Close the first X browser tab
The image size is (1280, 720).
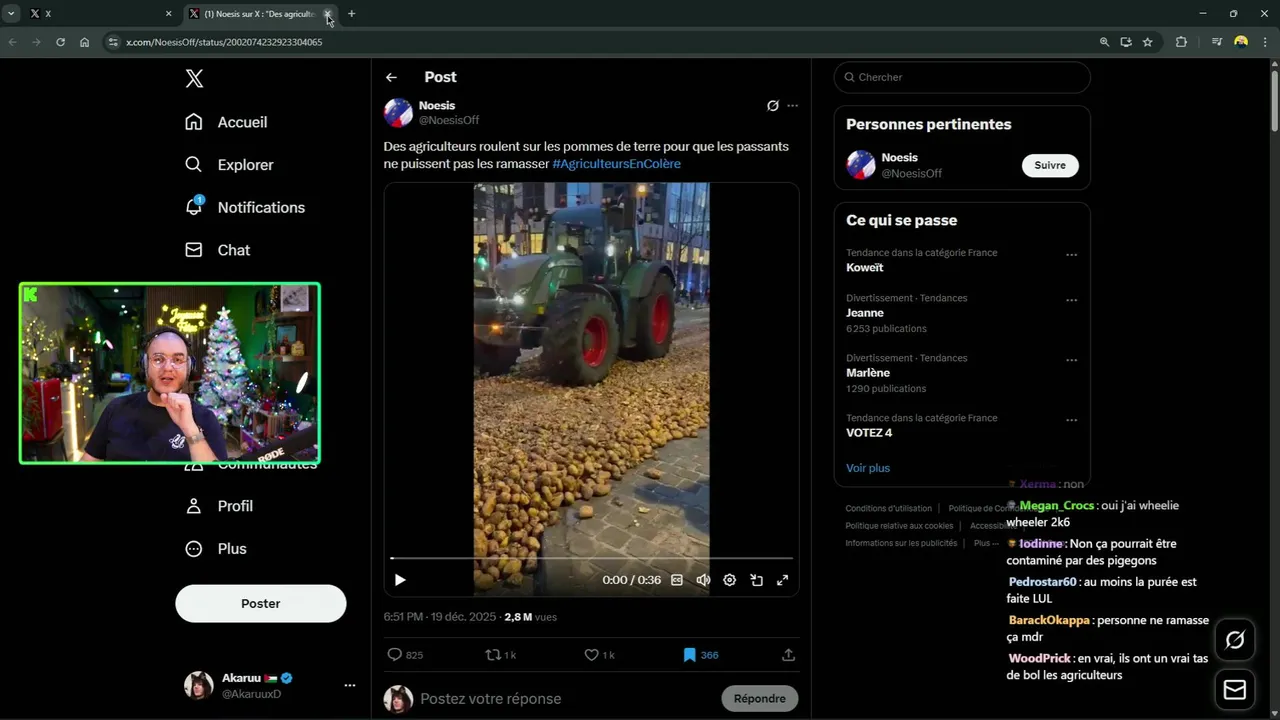168,14
